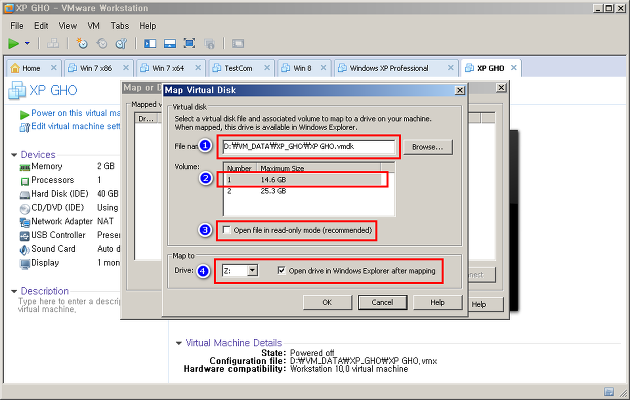
Task: Click the VMware icon in title bar
Action: point(9,8)
